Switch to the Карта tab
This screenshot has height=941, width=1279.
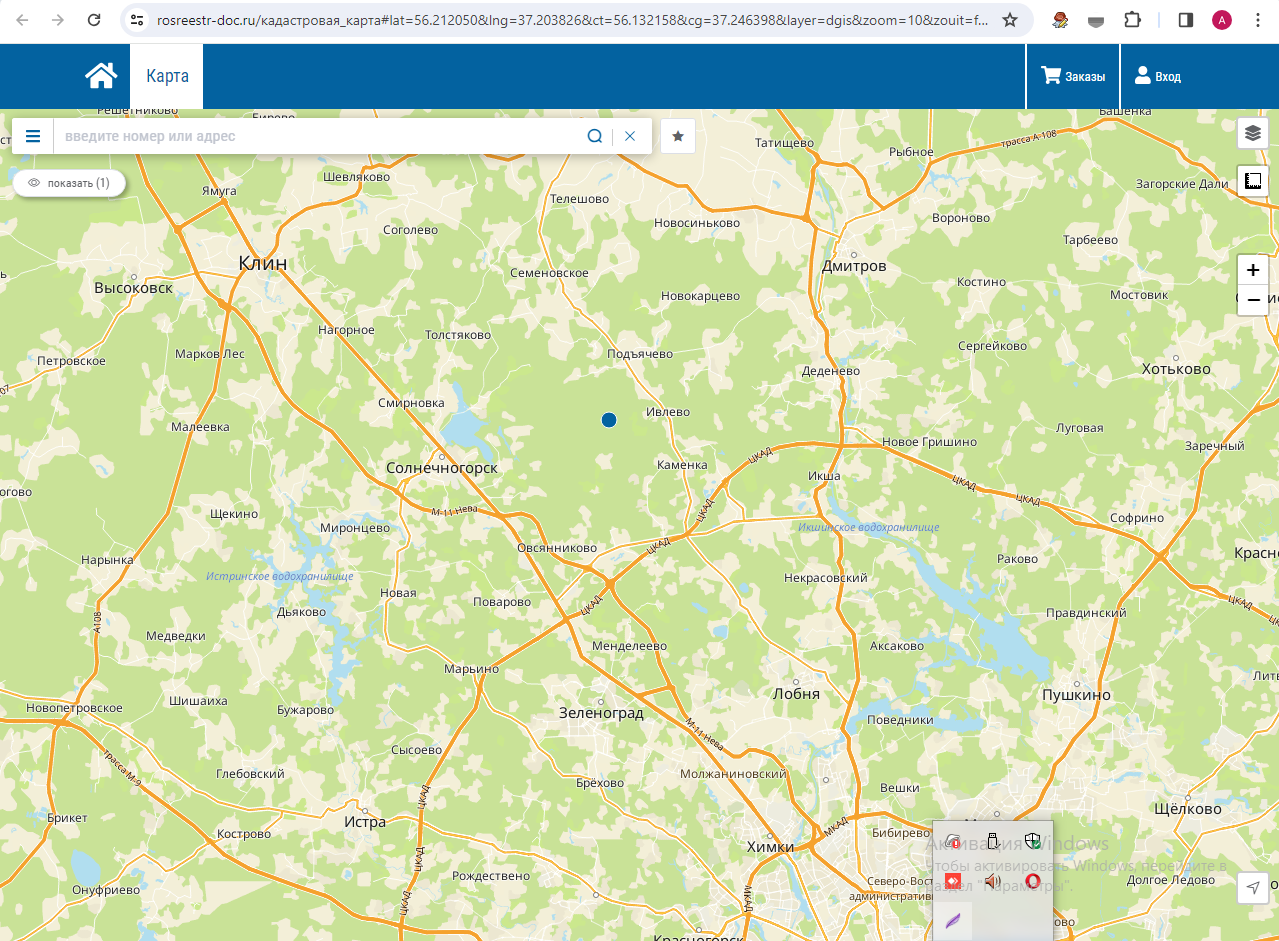(167, 76)
